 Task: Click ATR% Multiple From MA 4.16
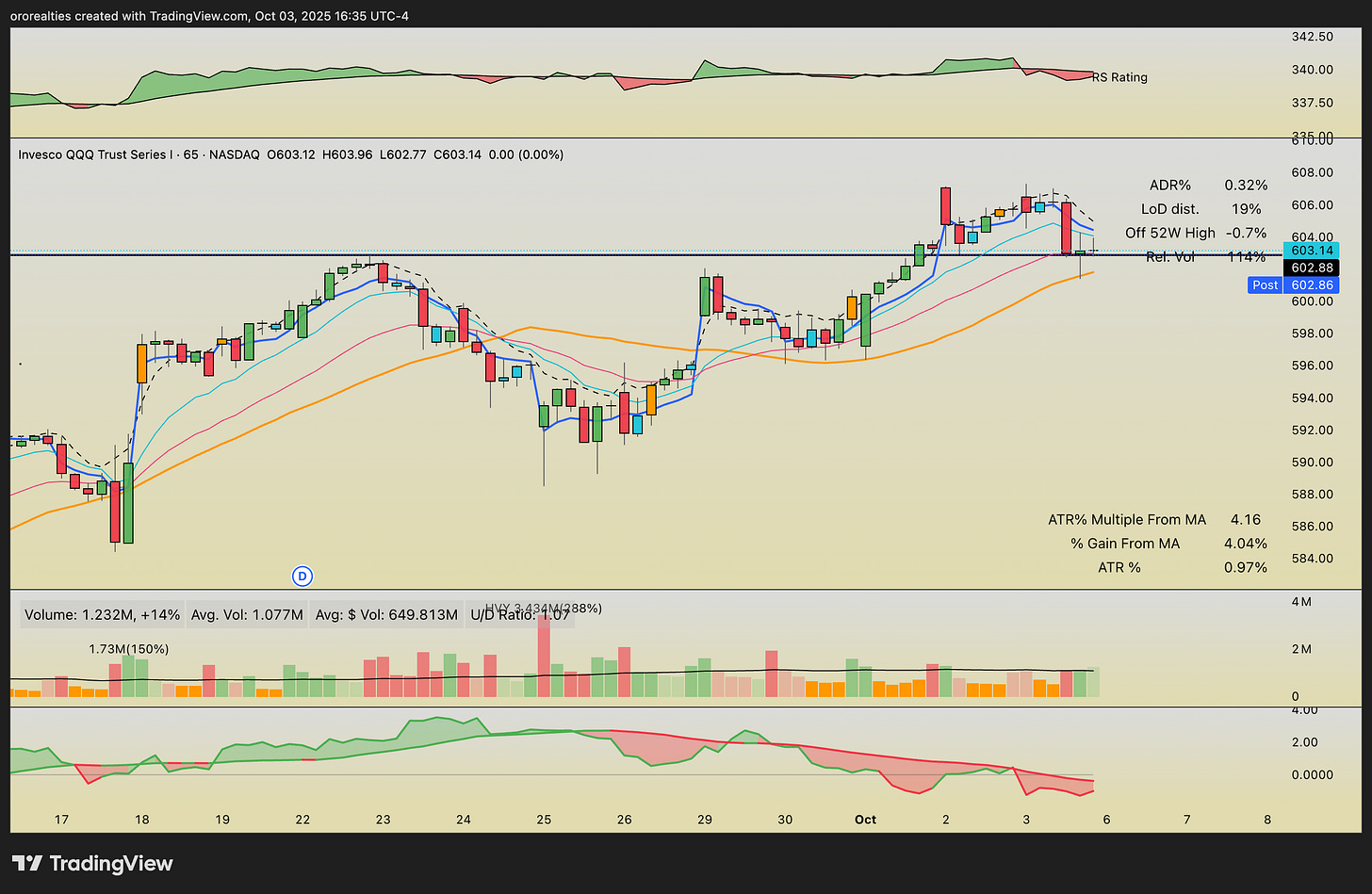[x=1154, y=519]
